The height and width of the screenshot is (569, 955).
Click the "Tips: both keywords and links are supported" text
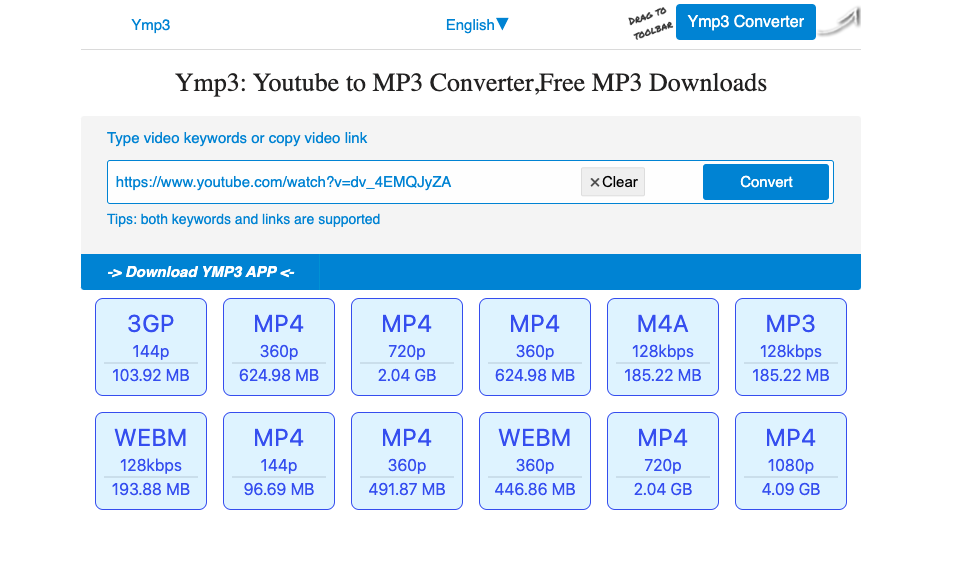point(244,219)
